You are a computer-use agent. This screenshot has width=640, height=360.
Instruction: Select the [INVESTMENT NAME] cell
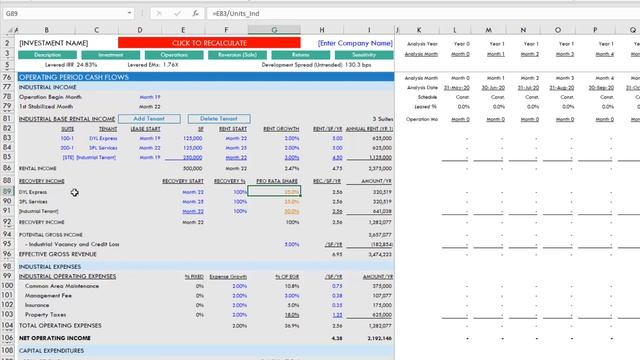click(x=53, y=43)
